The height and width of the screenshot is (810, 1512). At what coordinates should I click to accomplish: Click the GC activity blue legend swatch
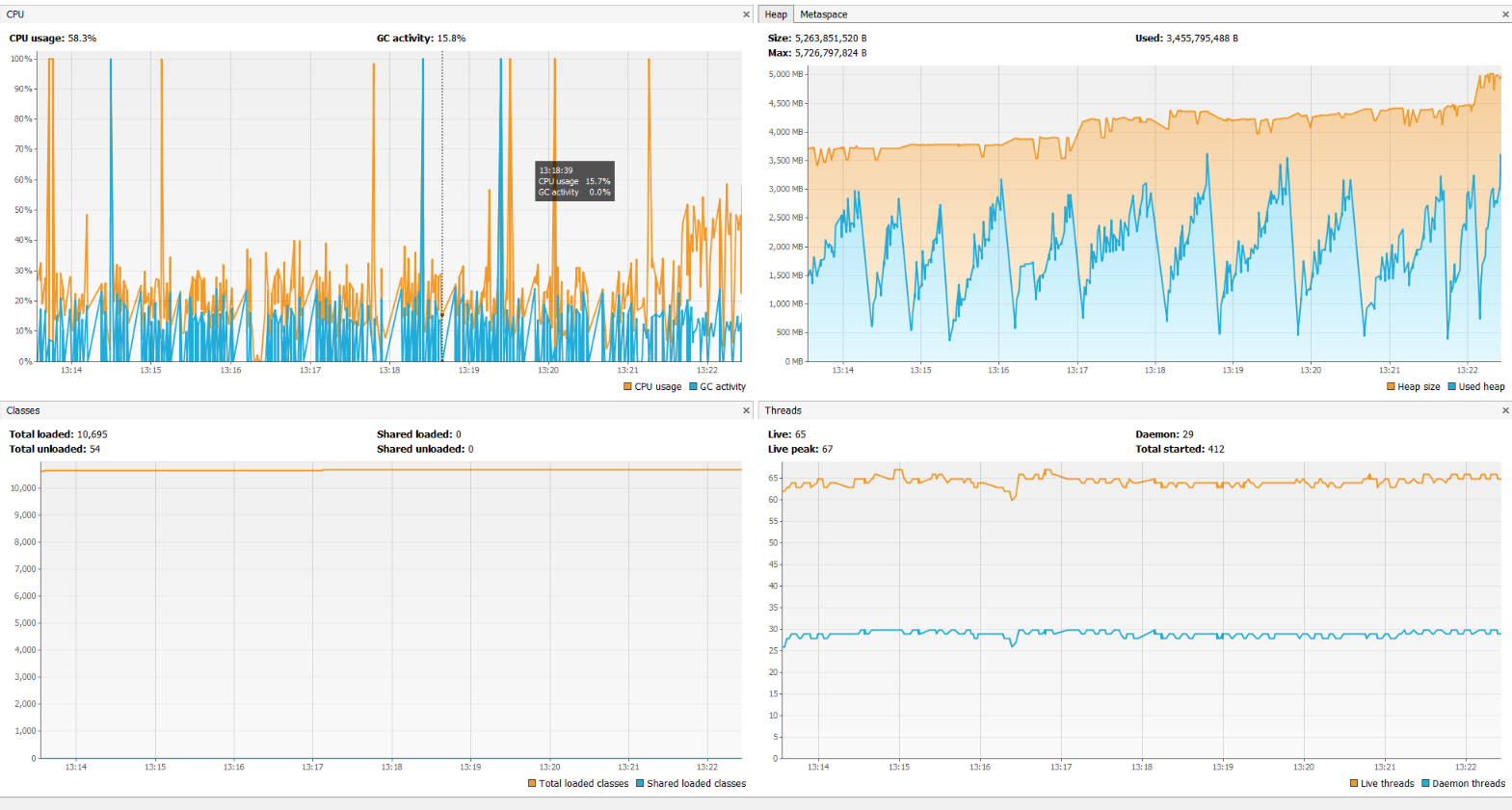(693, 387)
